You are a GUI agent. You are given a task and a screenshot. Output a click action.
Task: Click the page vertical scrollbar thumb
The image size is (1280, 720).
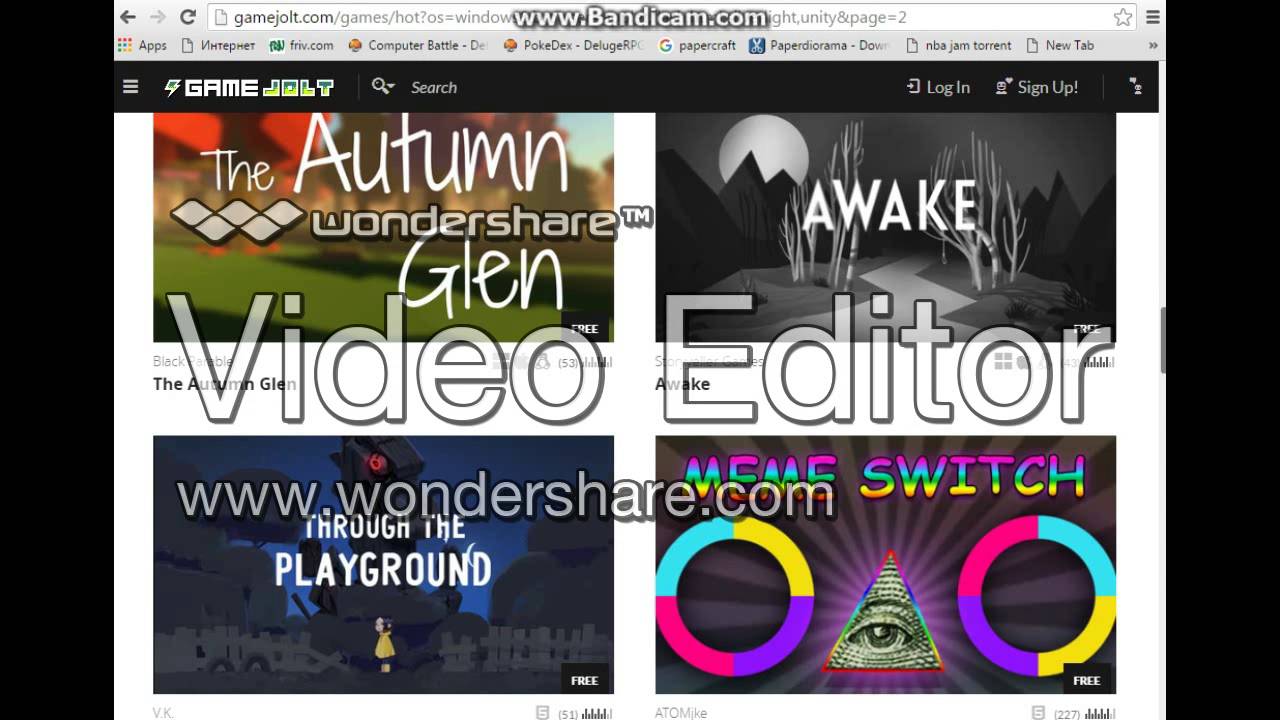[1162, 341]
